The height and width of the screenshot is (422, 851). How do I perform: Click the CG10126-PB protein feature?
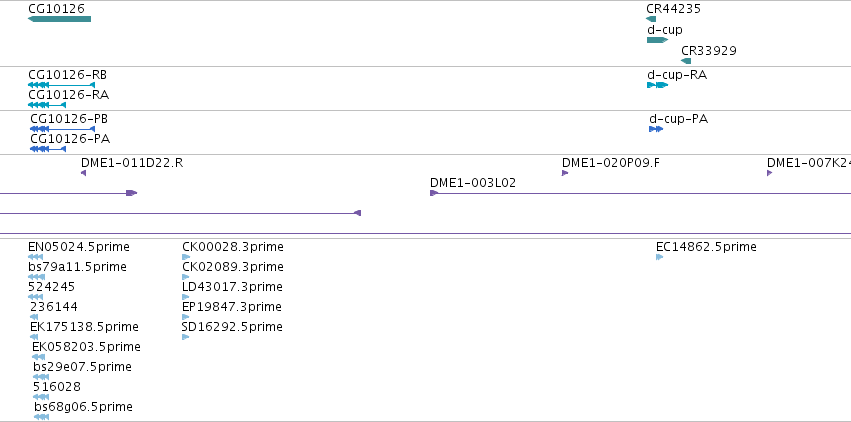tap(62, 129)
